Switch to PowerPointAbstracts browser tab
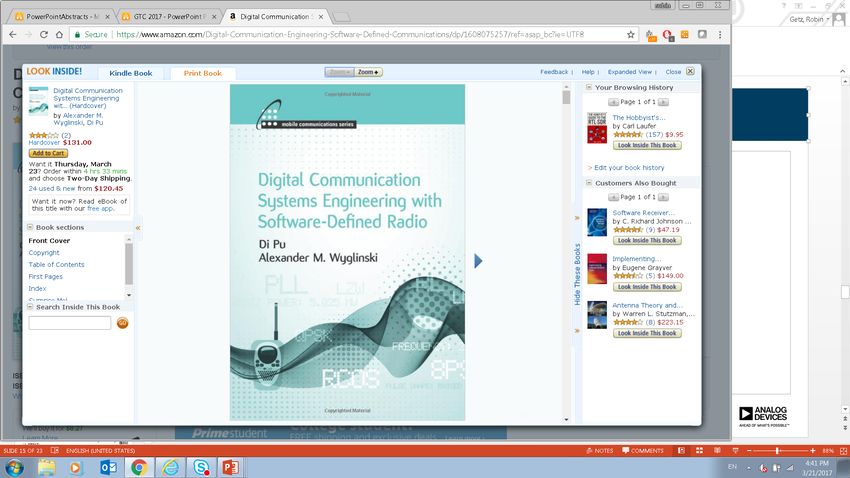 pyautogui.click(x=62, y=16)
